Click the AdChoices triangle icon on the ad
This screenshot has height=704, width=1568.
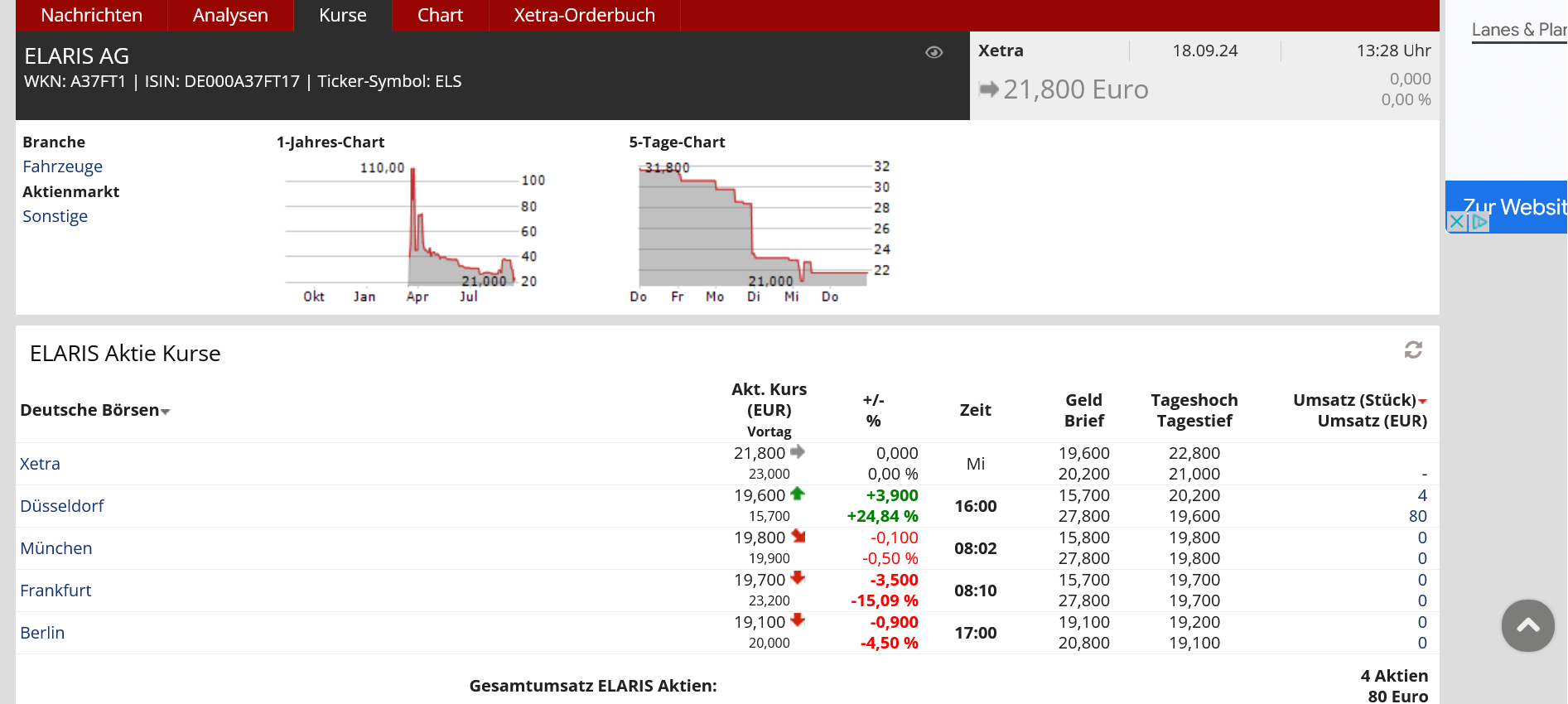1479,222
